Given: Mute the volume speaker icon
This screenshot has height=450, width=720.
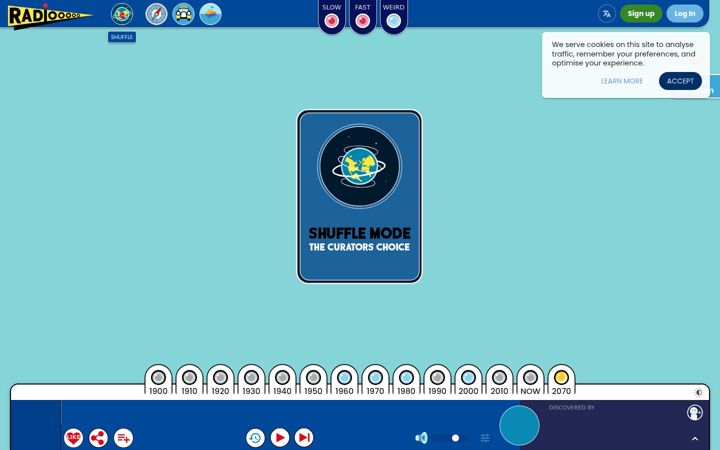Looking at the screenshot, I should (x=421, y=438).
